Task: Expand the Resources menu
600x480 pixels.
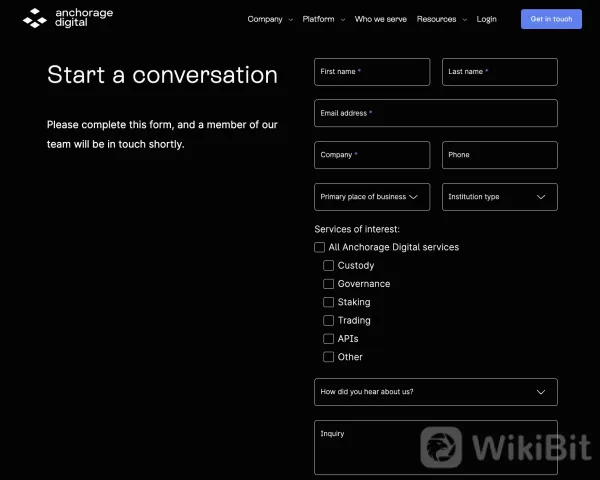Action: click(441, 19)
